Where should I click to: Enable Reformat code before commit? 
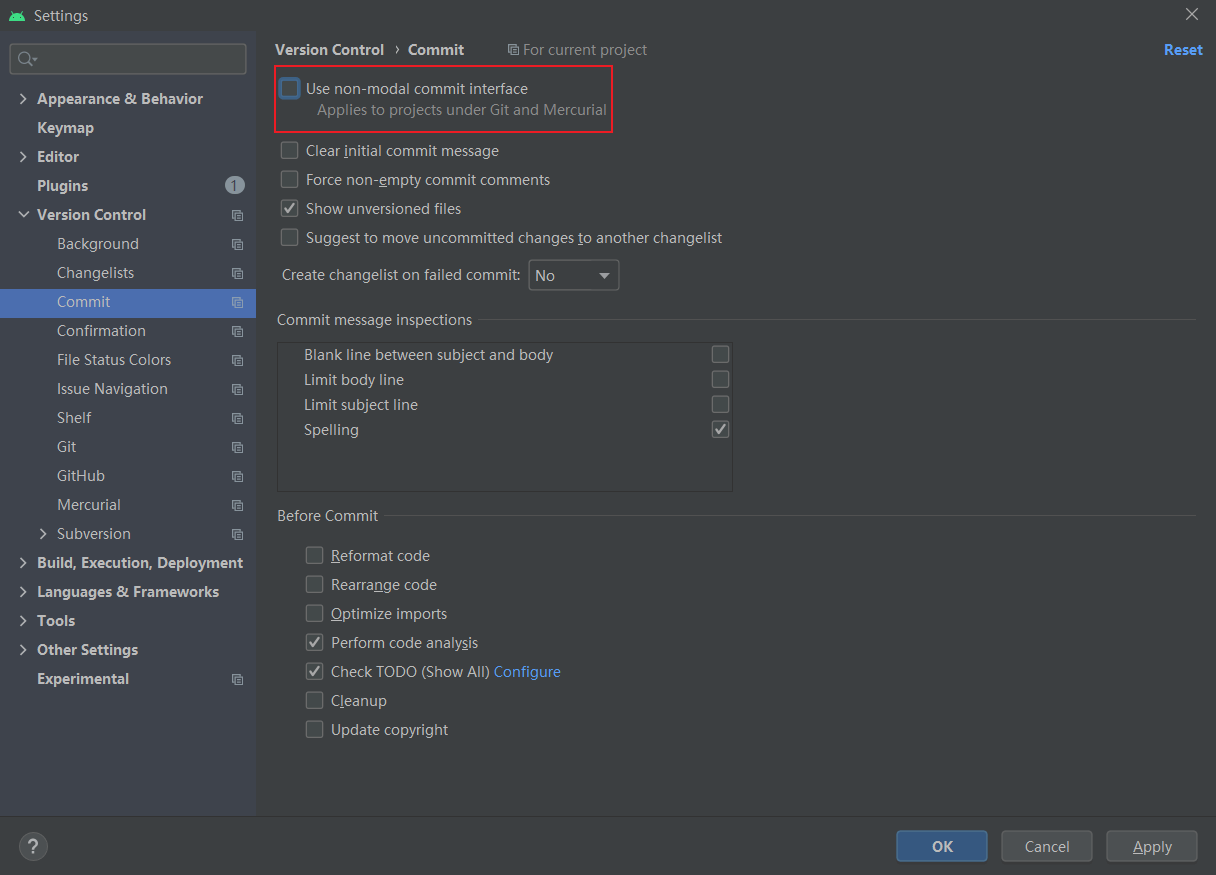[315, 556]
